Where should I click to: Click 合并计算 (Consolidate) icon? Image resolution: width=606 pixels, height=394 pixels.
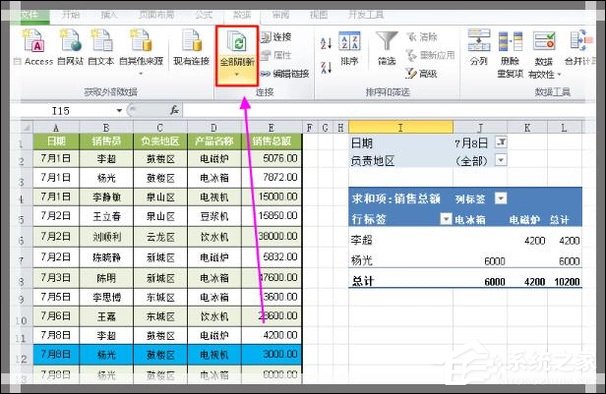click(580, 41)
